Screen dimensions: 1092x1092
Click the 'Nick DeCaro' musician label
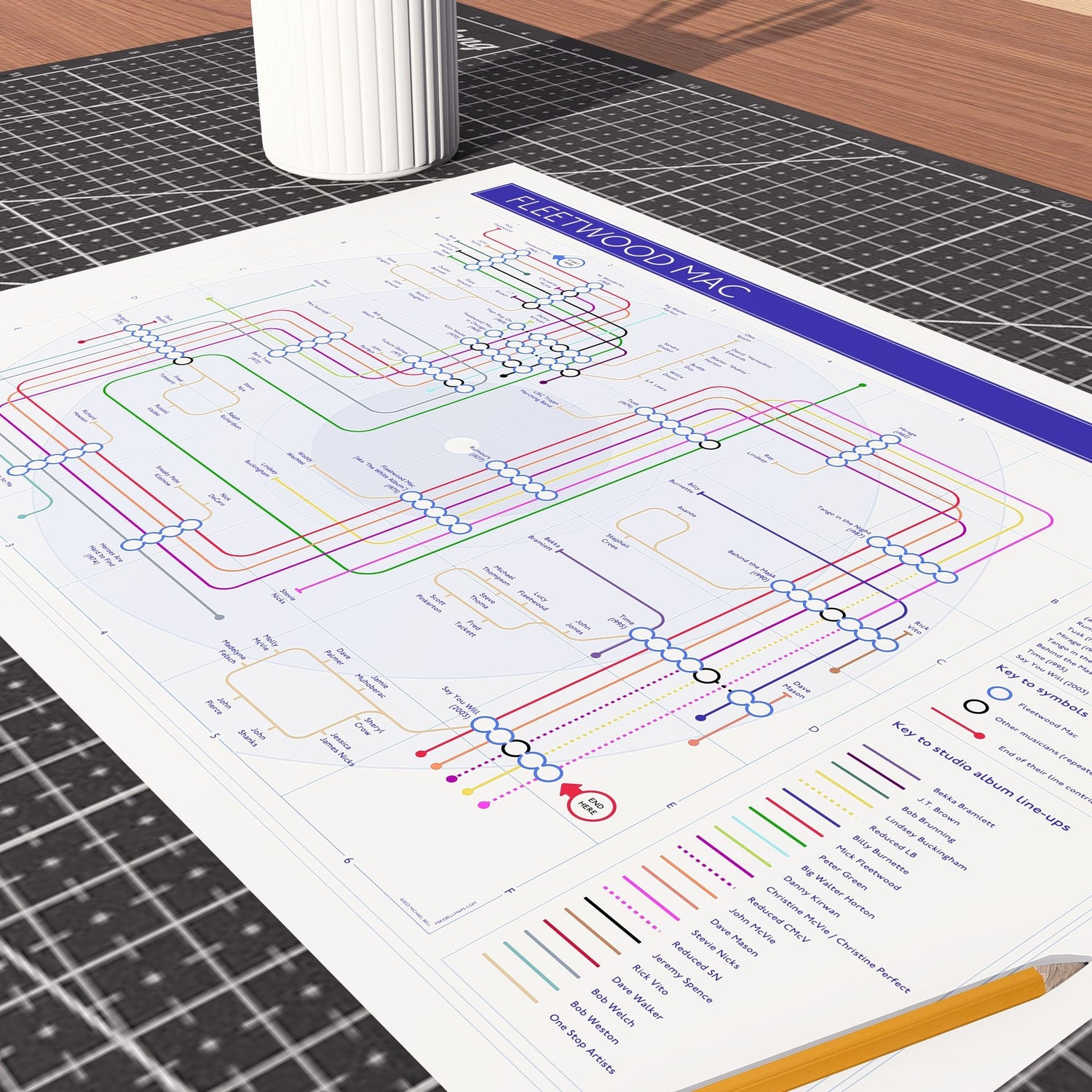(219, 498)
